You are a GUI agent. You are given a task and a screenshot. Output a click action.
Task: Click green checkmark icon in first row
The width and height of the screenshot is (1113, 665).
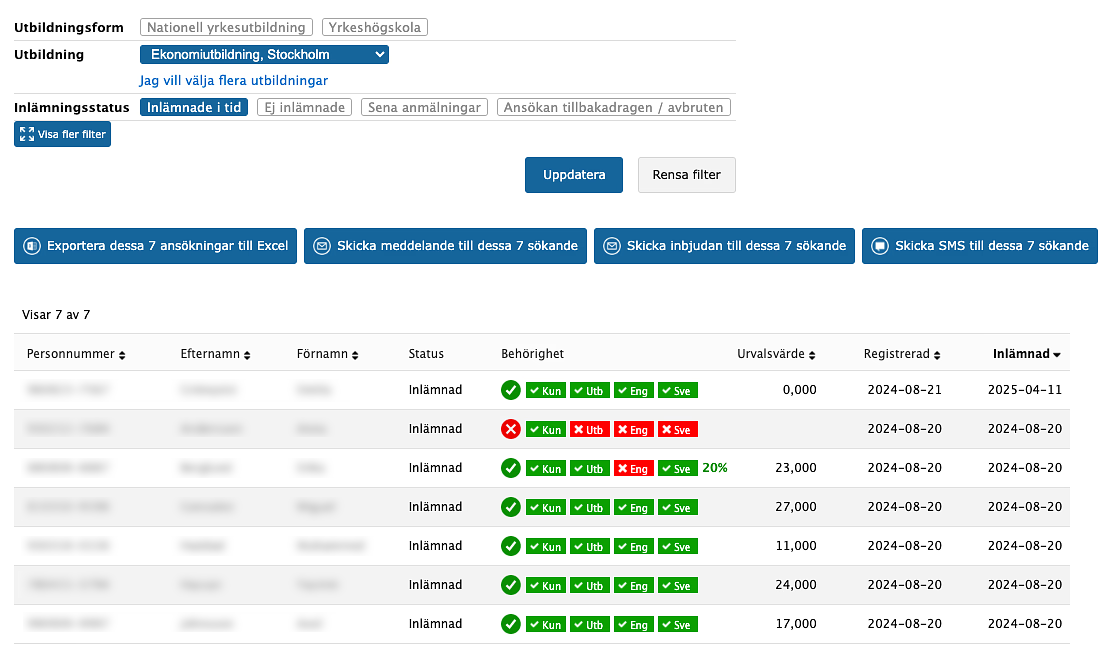coord(511,390)
